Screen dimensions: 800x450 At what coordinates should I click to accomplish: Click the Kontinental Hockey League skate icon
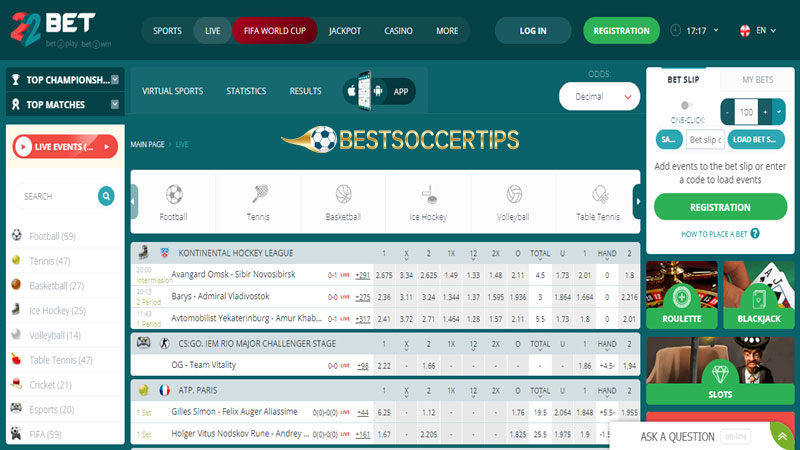pos(144,252)
